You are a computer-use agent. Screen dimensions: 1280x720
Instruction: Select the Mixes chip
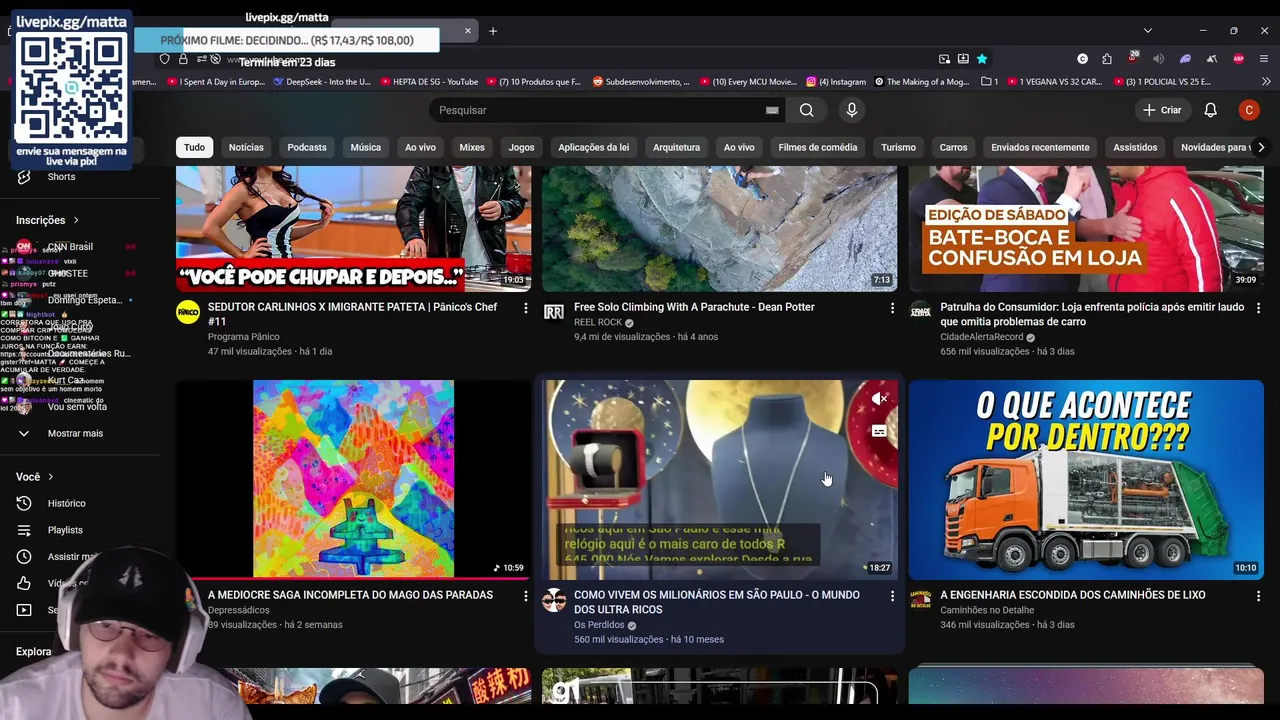(x=472, y=147)
